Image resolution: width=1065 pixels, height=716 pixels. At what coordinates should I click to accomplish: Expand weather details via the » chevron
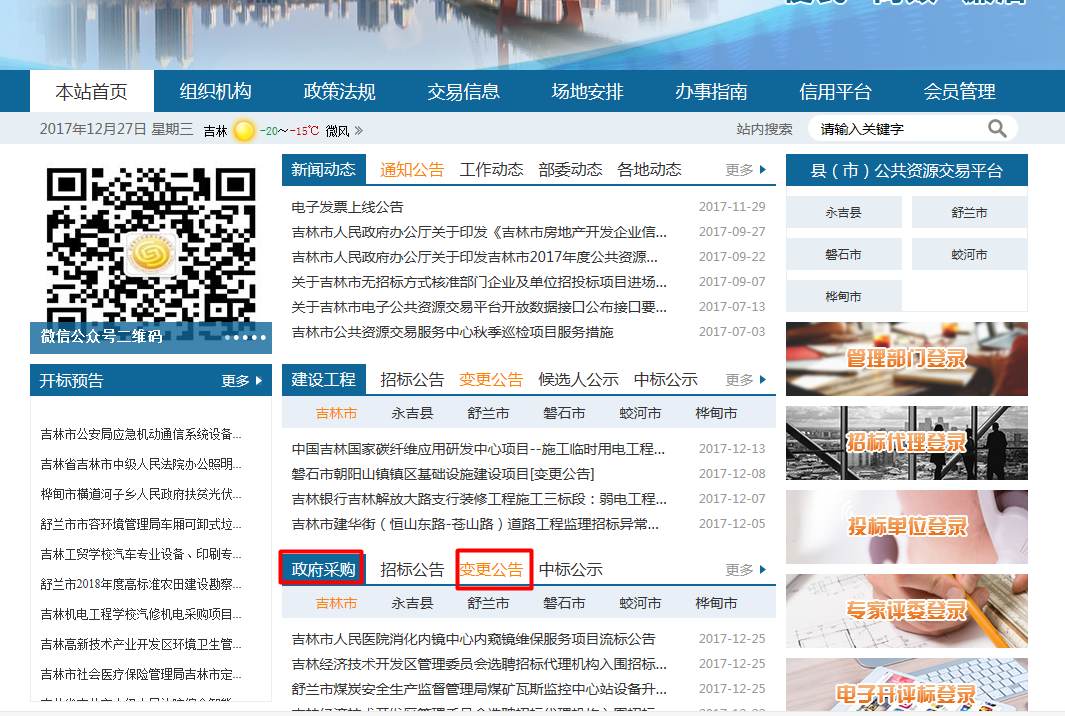point(360,129)
